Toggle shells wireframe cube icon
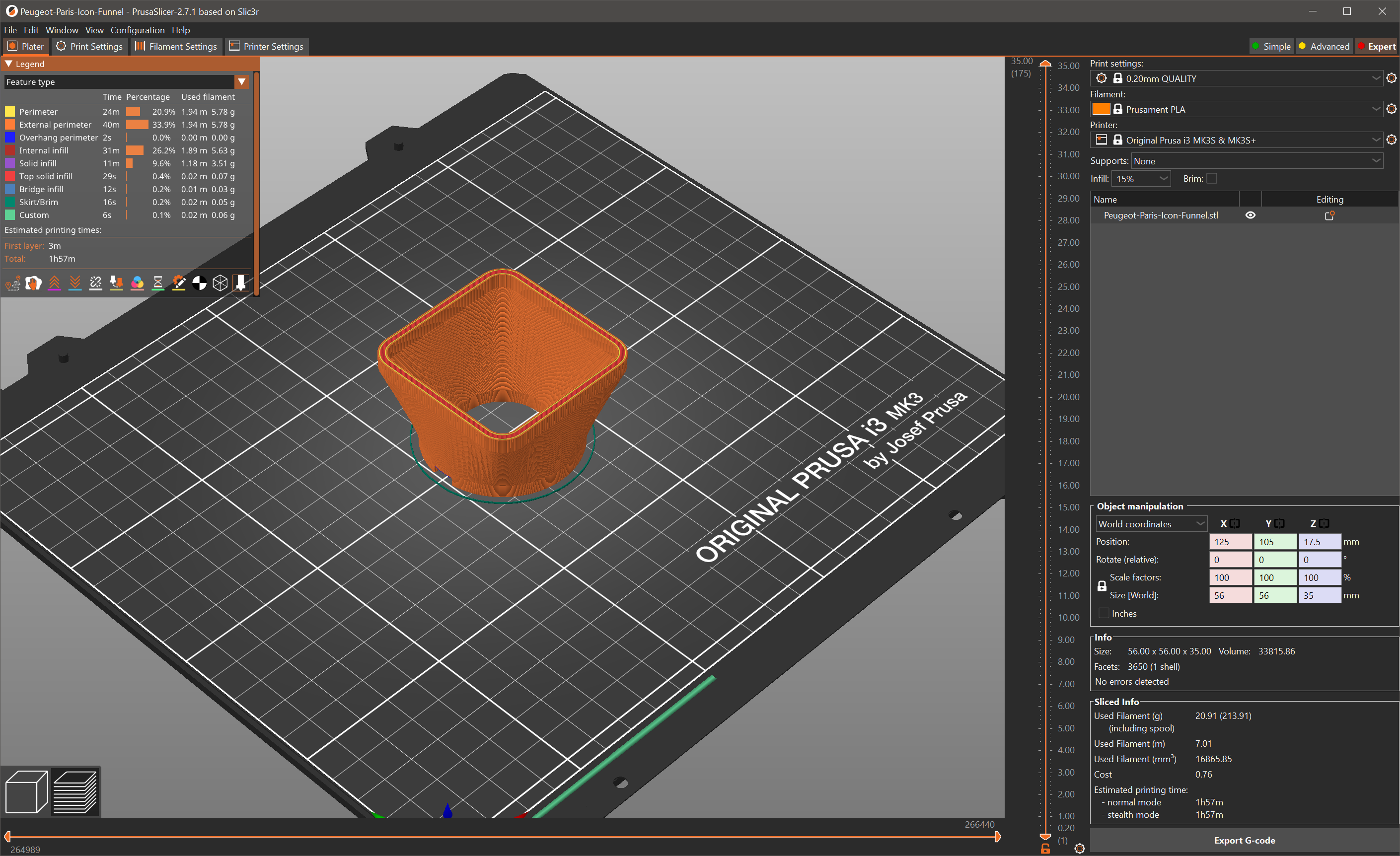Screen dimensions: 1400x856 tap(220, 283)
